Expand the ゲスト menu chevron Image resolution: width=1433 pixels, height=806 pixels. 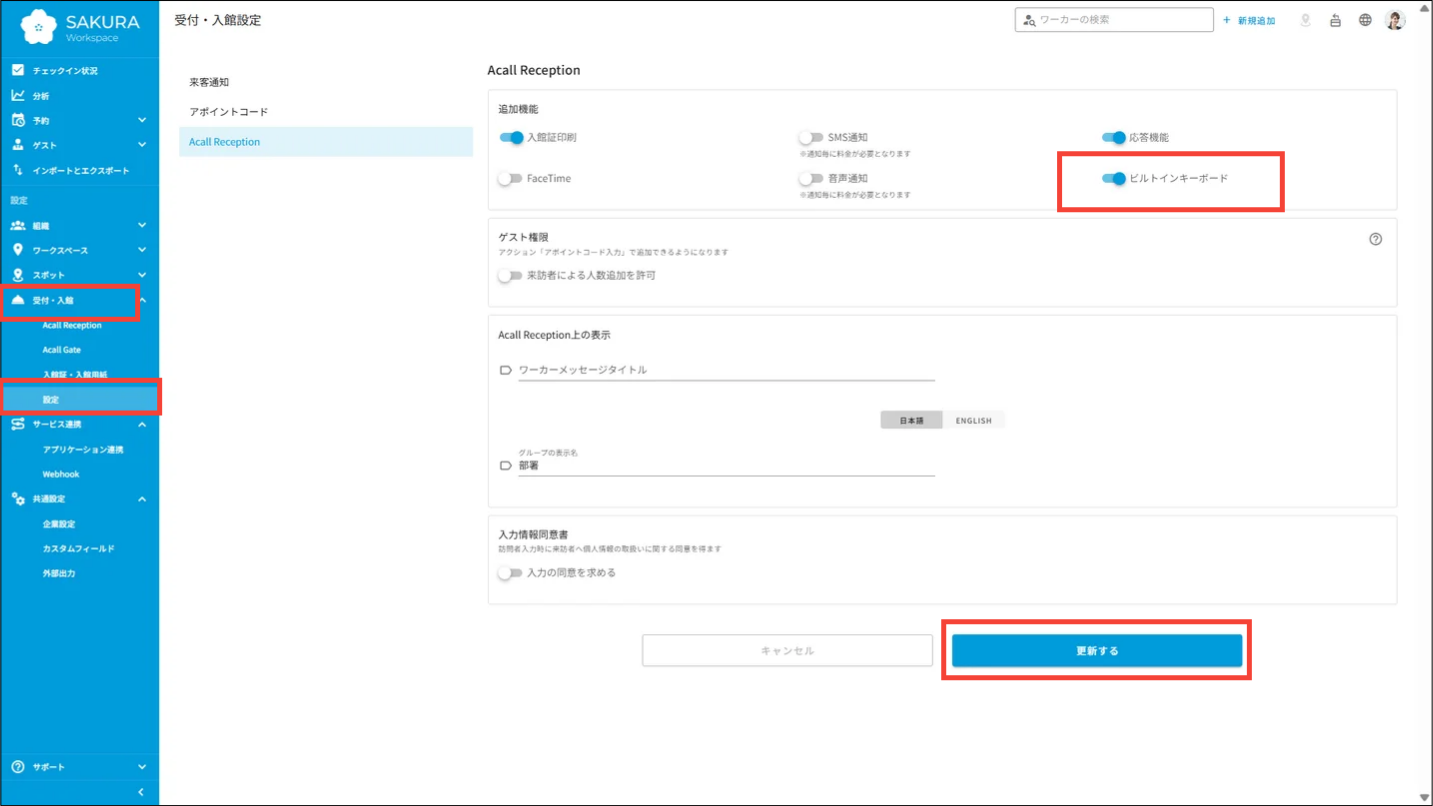pos(142,145)
